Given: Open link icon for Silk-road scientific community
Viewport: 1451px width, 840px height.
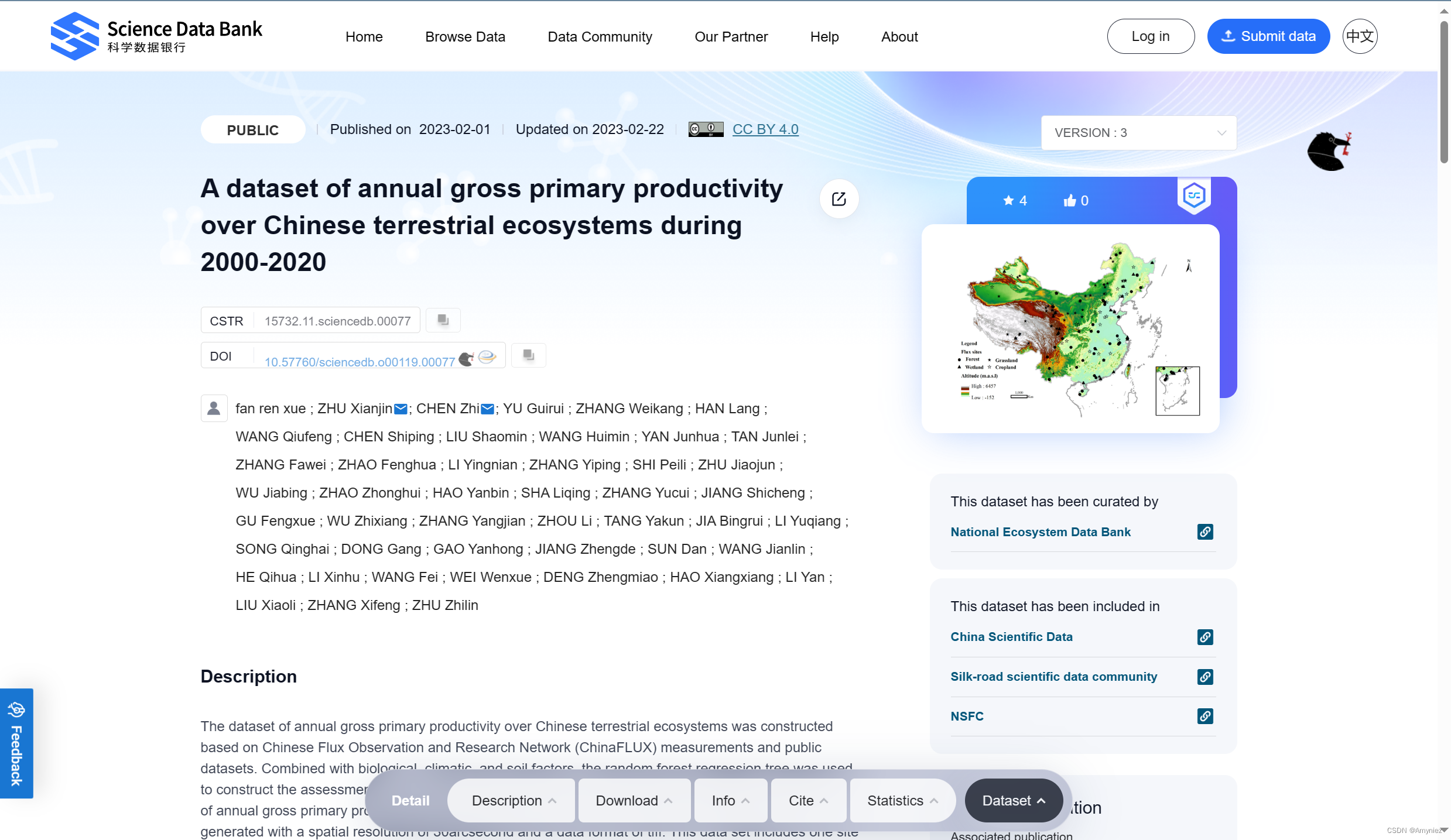Looking at the screenshot, I should tap(1204, 677).
